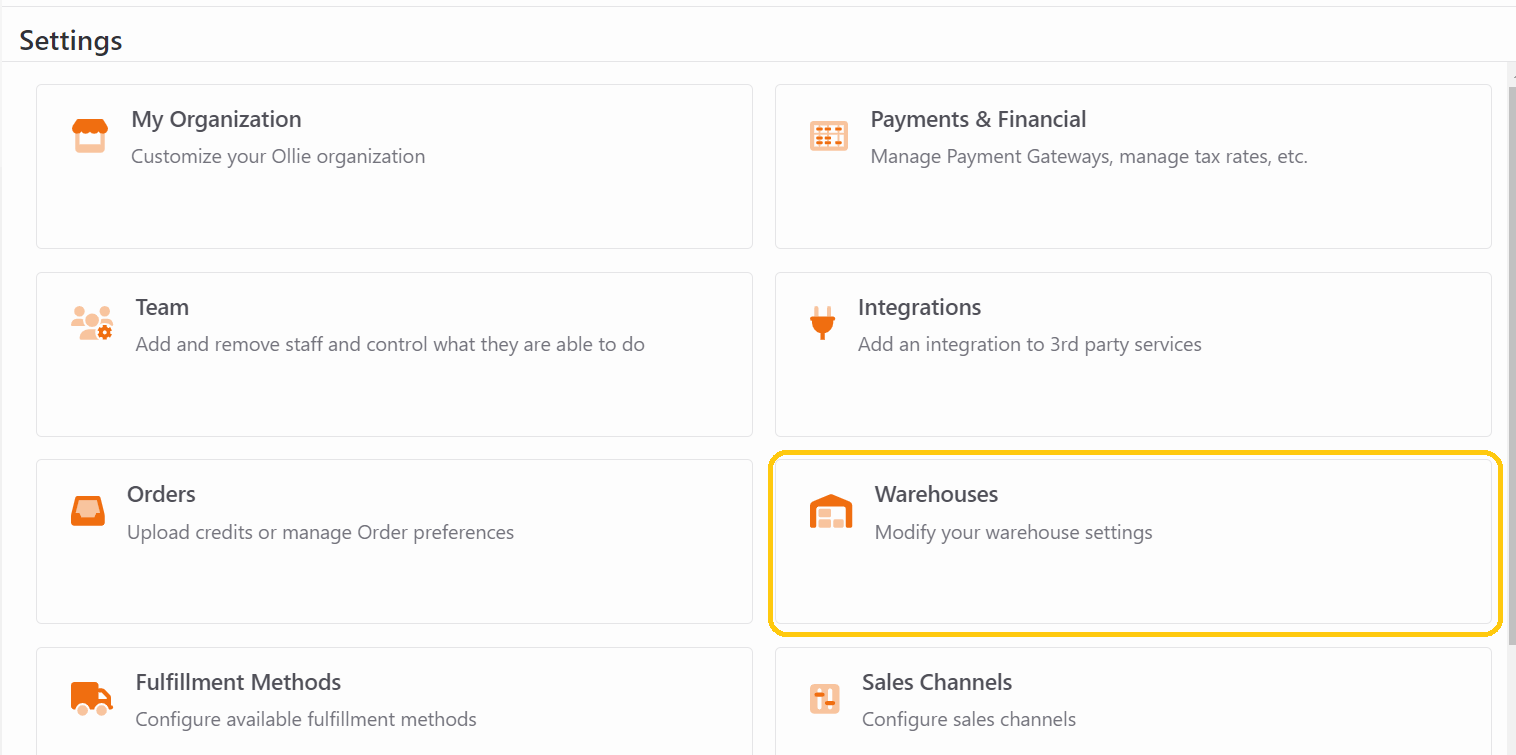
Task: Click 'Modify your warehouse settings' text
Action: click(1013, 532)
